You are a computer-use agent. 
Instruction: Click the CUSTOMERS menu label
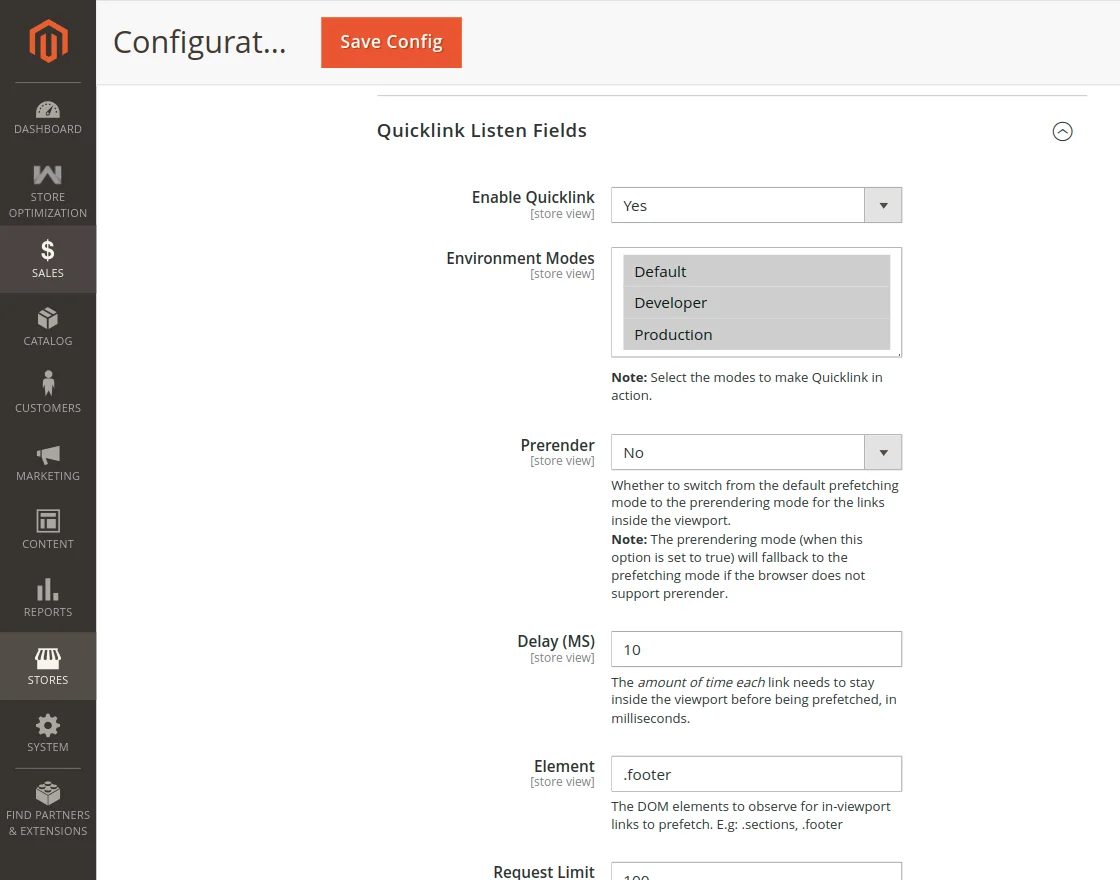click(x=48, y=408)
